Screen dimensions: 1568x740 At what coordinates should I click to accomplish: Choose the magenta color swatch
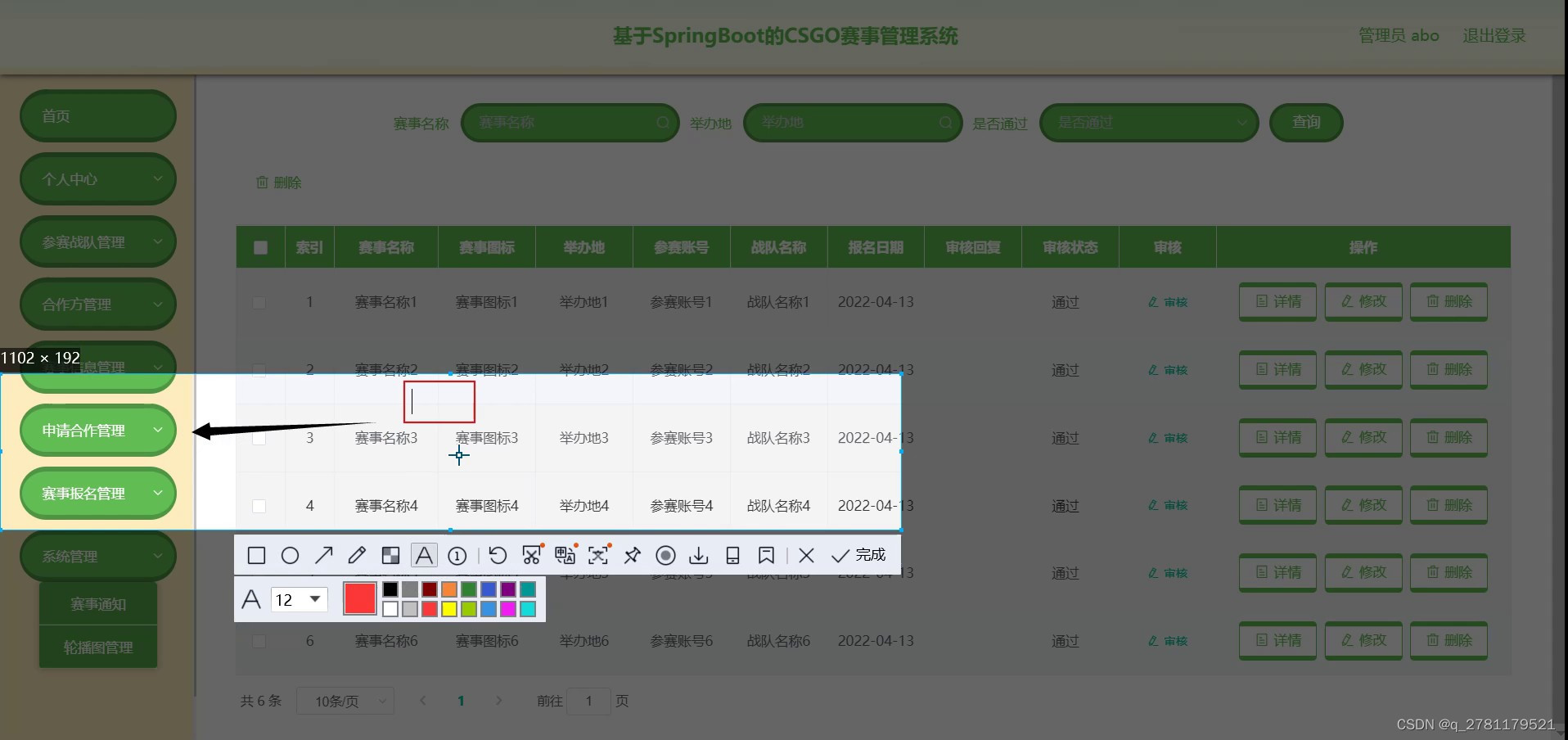pyautogui.click(x=508, y=609)
